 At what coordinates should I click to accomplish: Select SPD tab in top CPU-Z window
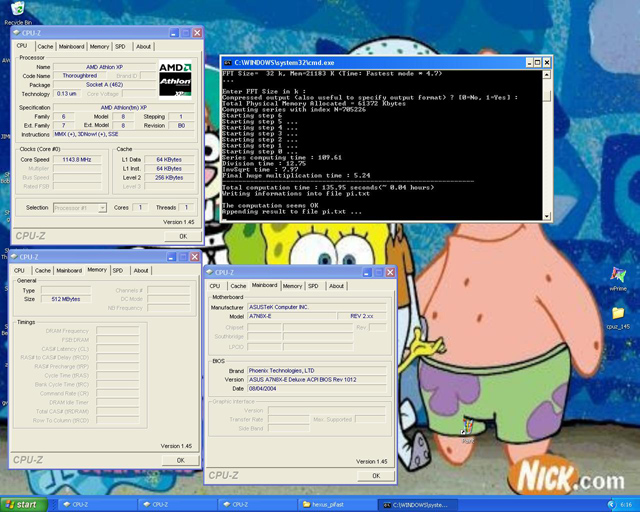pyautogui.click(x=120, y=47)
